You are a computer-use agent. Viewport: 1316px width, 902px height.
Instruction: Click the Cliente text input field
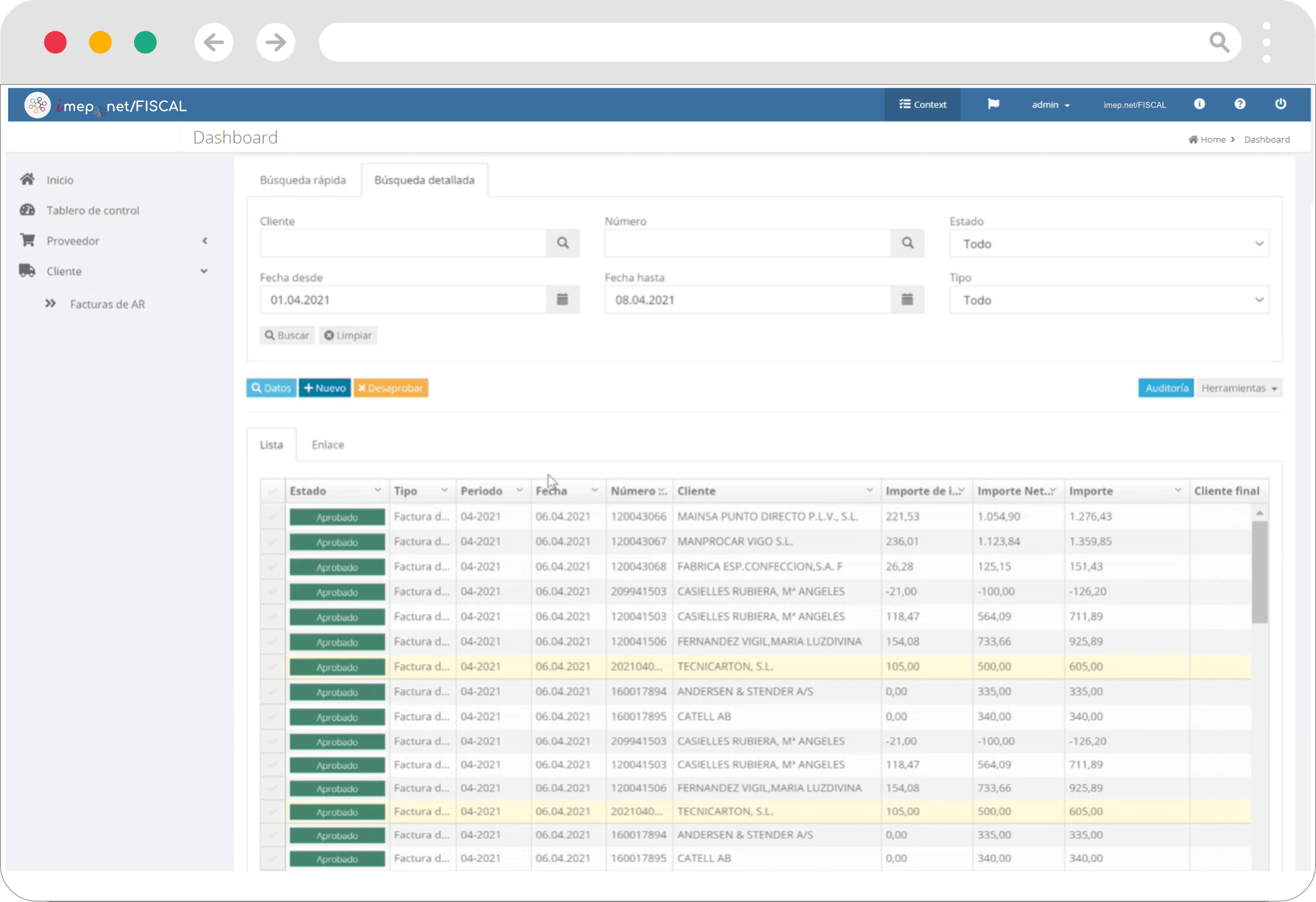(404, 243)
